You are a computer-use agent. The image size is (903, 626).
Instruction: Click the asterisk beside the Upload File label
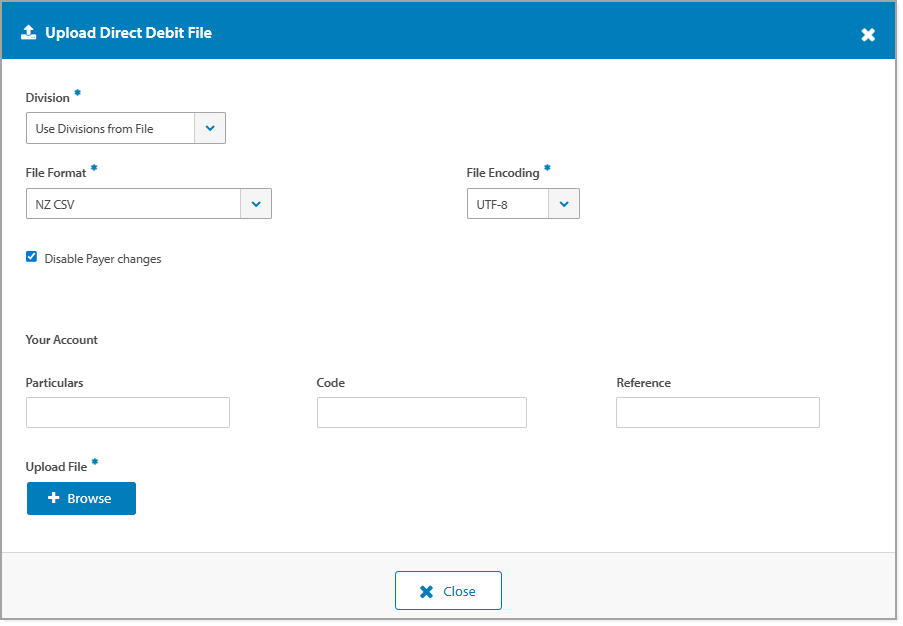[94, 461]
